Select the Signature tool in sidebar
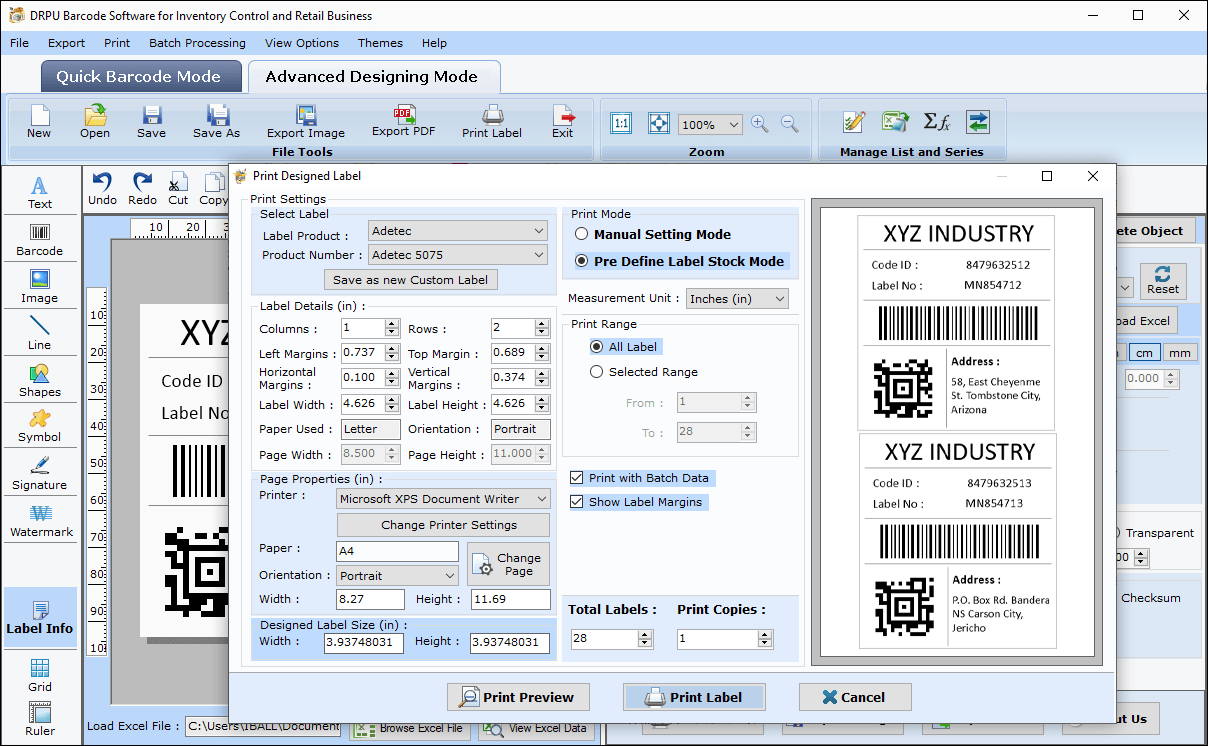This screenshot has width=1208, height=746. point(40,474)
